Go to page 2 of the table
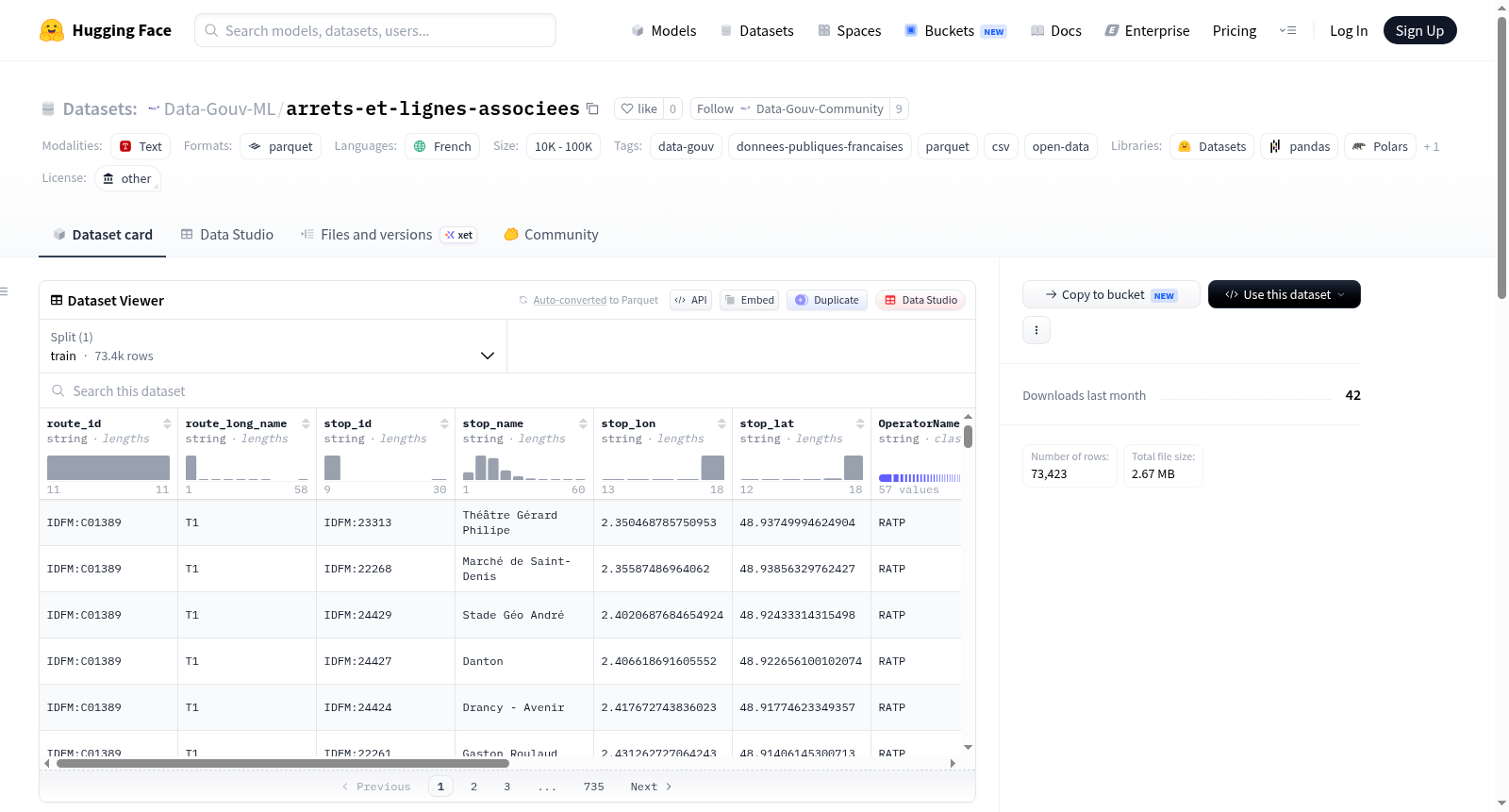 coord(473,787)
